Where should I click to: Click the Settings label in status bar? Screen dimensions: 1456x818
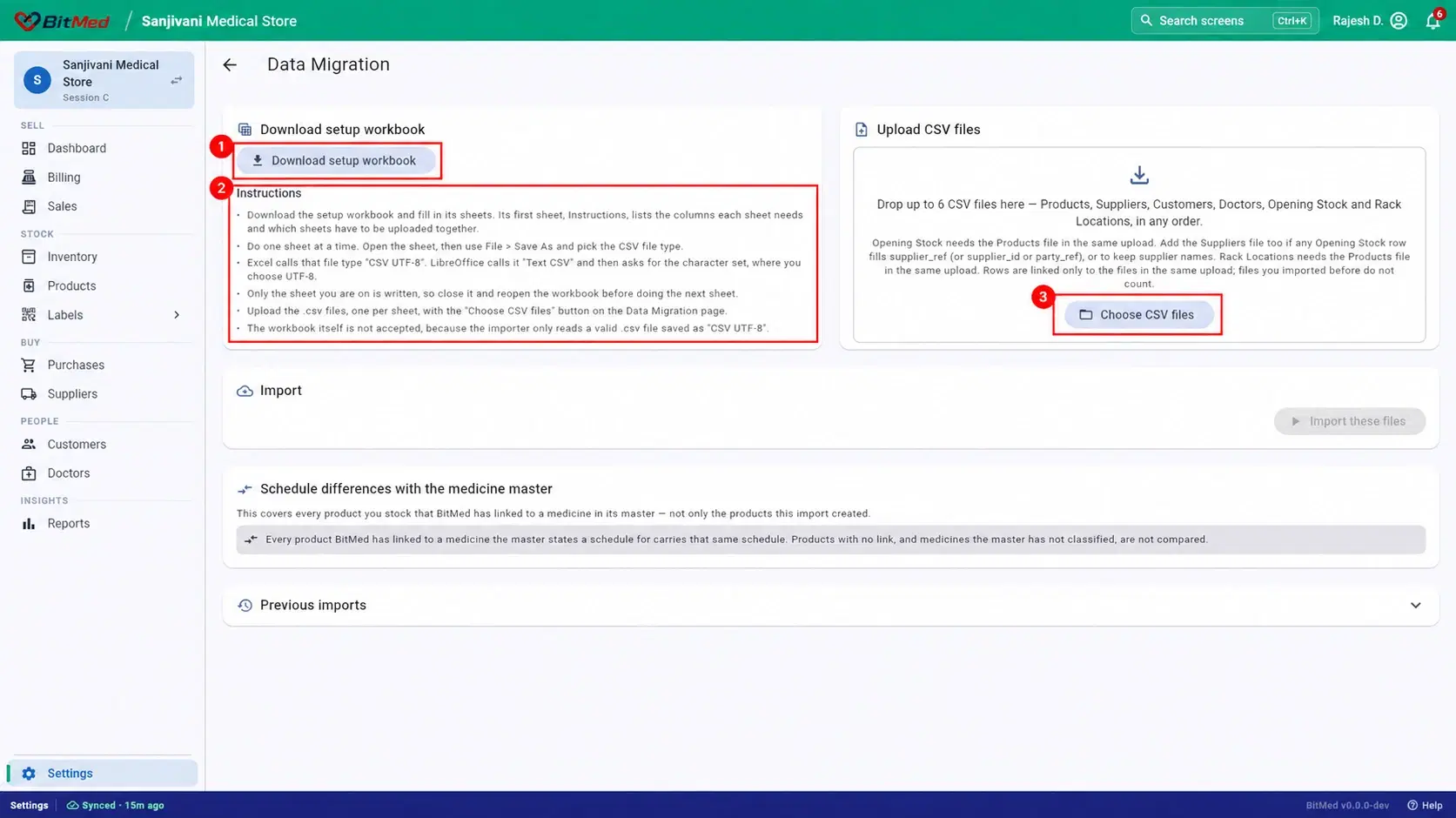(x=29, y=805)
